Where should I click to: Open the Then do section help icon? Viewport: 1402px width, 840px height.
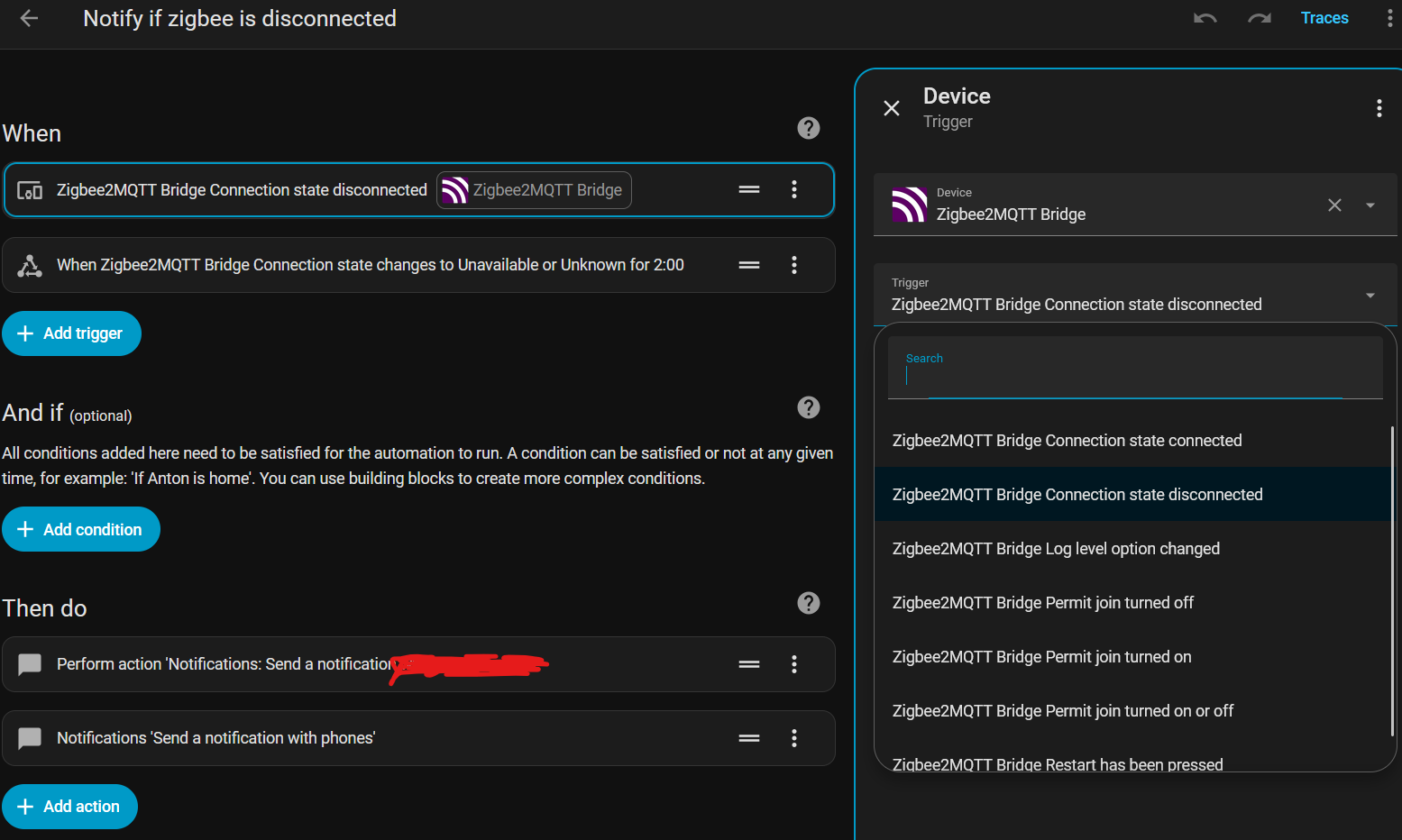pyautogui.click(x=809, y=603)
